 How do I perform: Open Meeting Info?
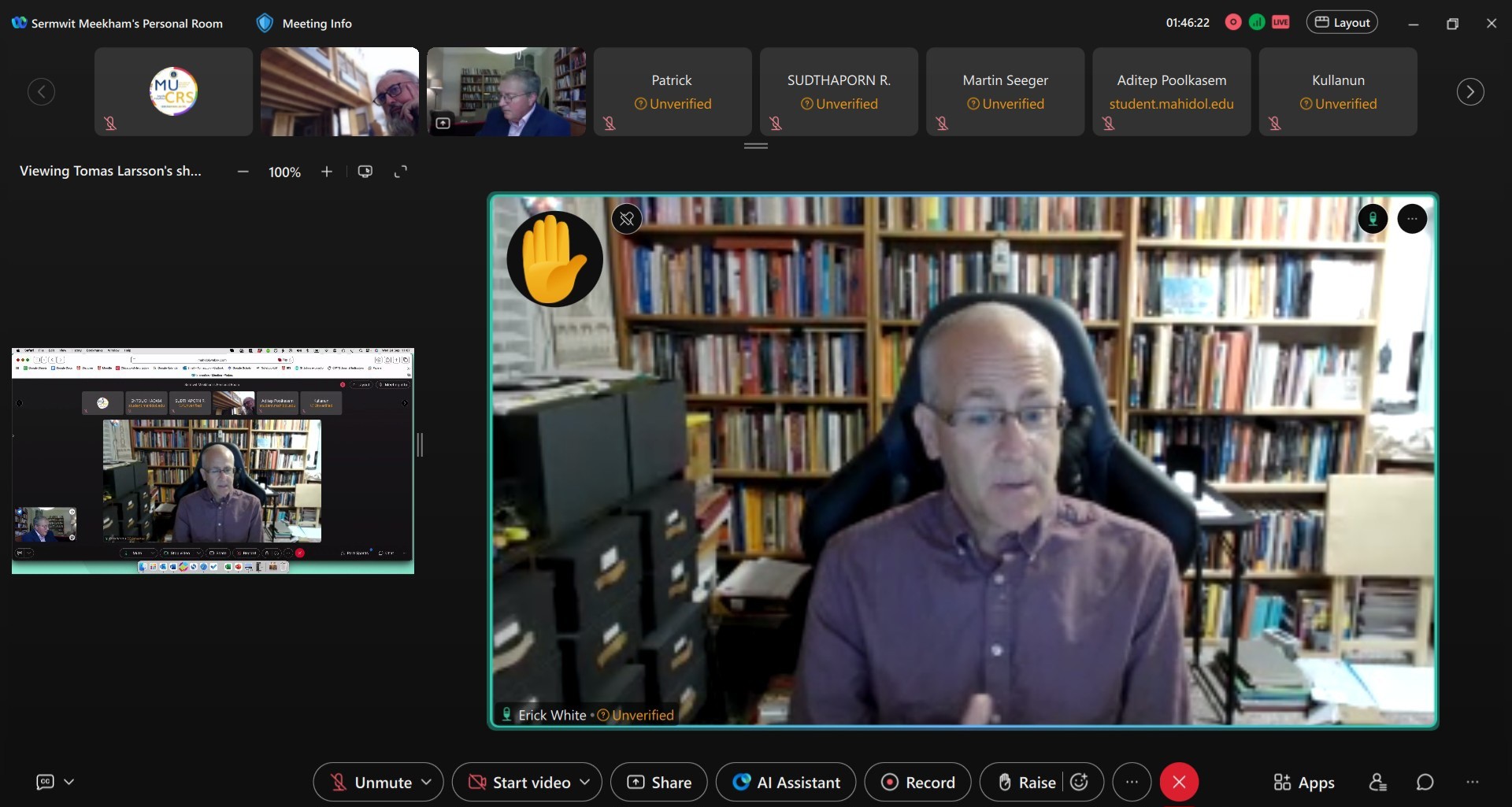(306, 24)
